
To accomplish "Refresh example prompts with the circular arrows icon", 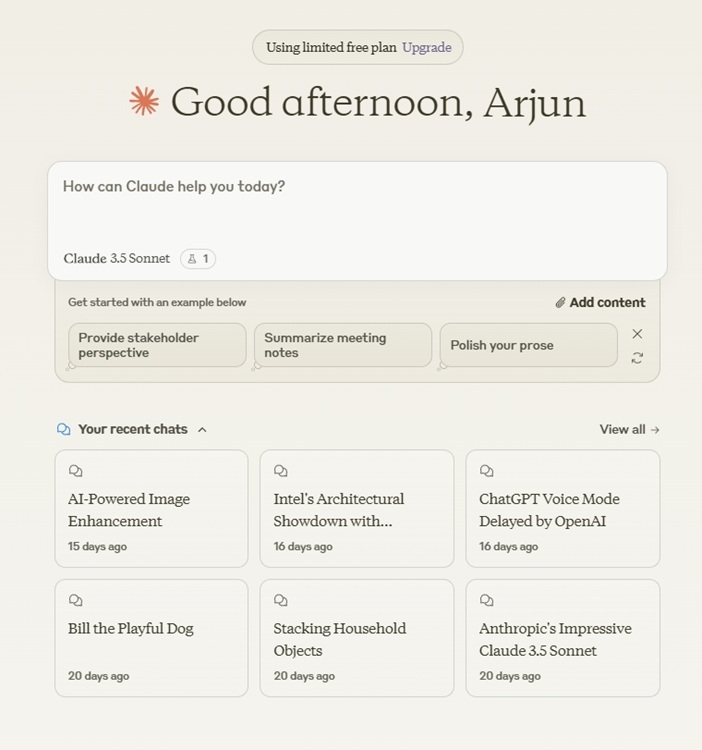I will pyautogui.click(x=637, y=358).
